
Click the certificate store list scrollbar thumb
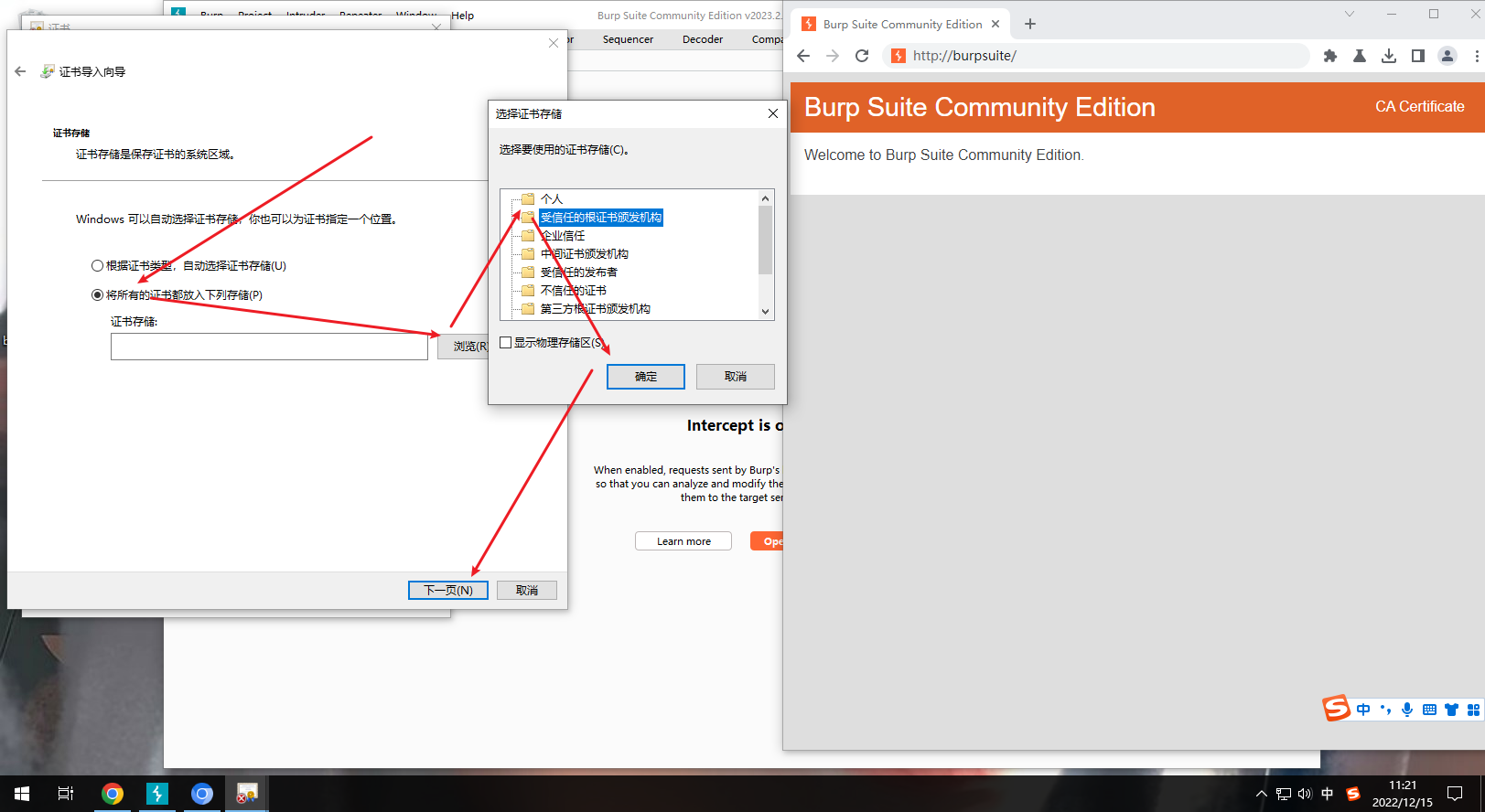766,240
